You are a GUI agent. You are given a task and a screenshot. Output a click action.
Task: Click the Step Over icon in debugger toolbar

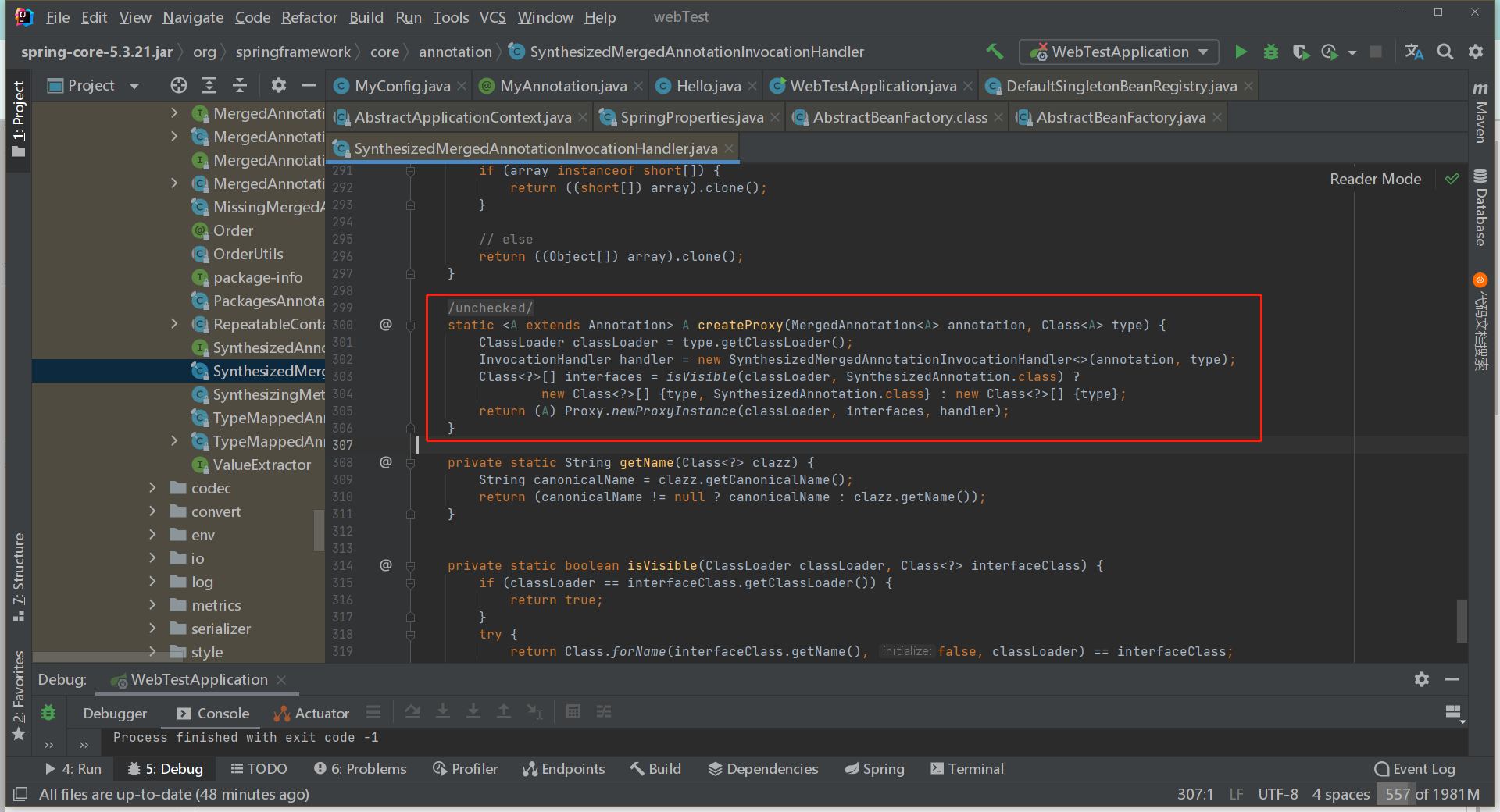(412, 711)
